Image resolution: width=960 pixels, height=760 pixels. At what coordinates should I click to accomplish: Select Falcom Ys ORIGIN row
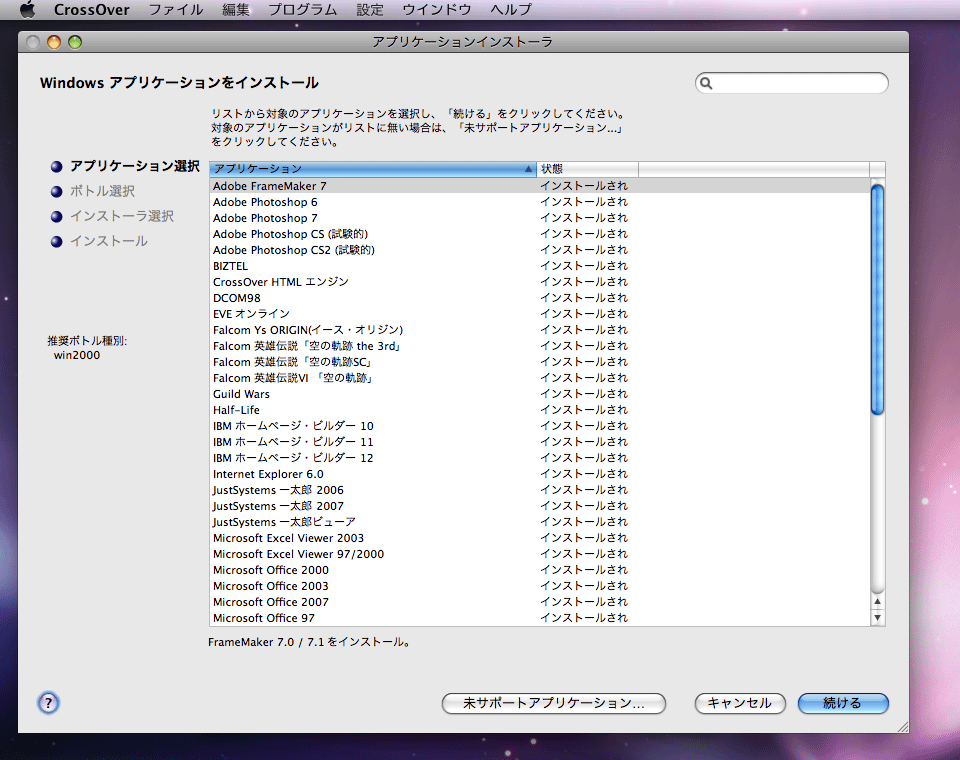(539, 329)
